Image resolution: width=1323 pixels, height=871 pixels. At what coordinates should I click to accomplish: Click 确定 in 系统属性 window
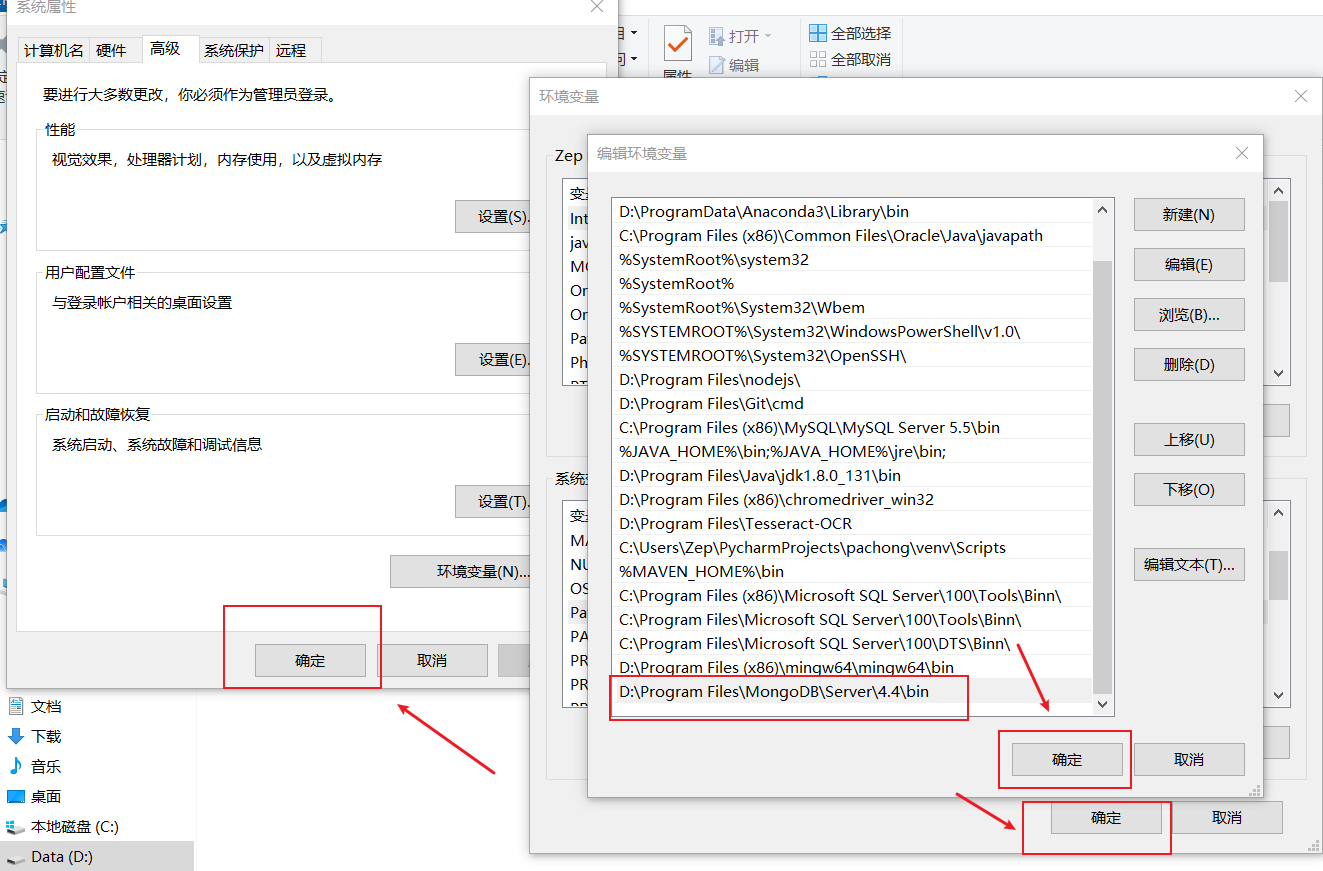click(x=310, y=660)
